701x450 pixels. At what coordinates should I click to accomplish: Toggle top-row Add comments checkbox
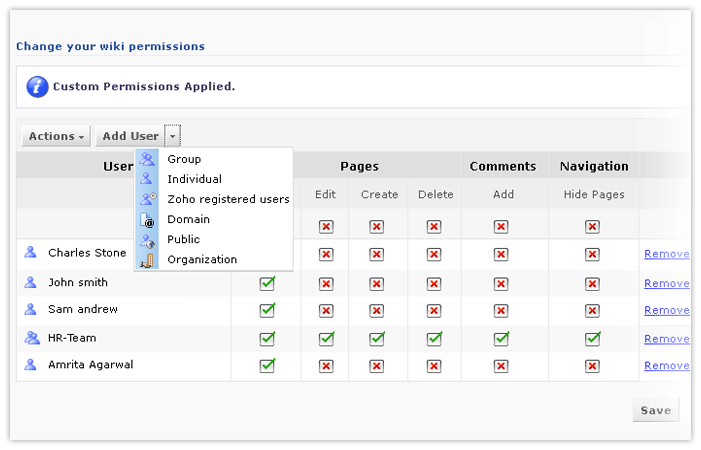(x=501, y=227)
